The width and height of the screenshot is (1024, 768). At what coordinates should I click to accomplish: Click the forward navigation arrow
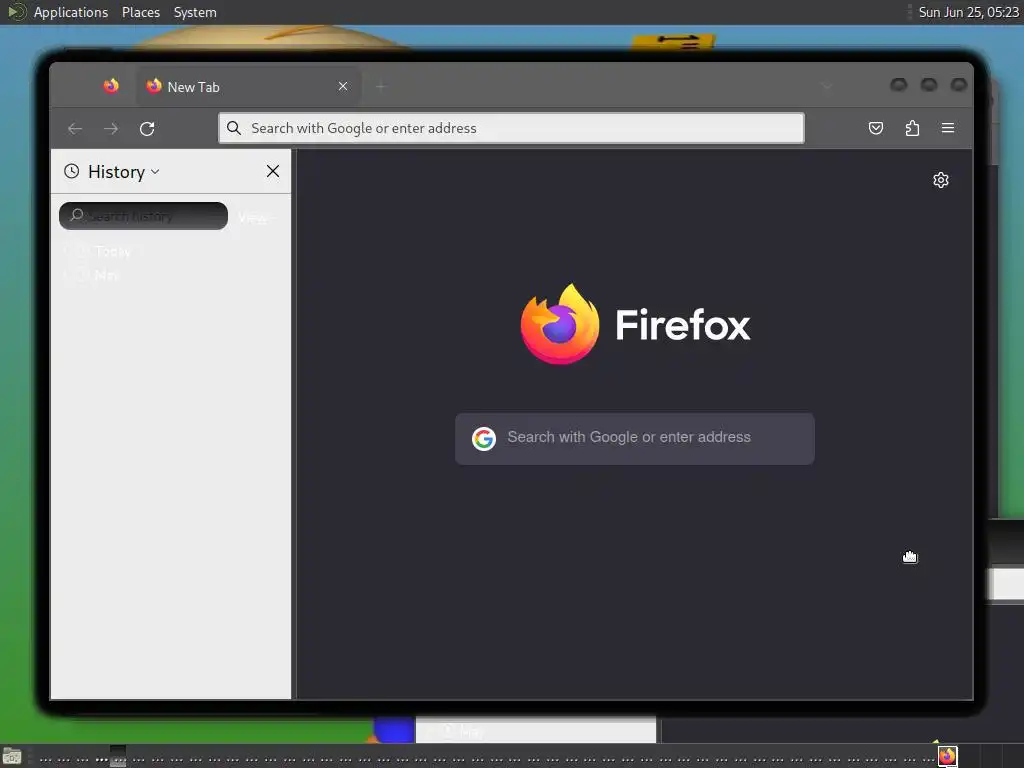pyautogui.click(x=111, y=129)
